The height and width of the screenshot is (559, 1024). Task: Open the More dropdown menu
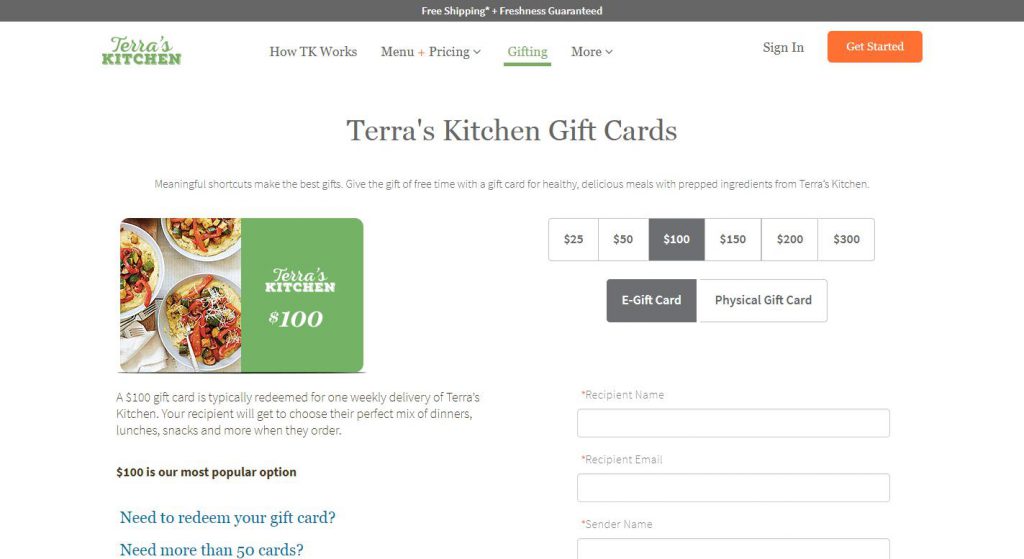point(592,52)
